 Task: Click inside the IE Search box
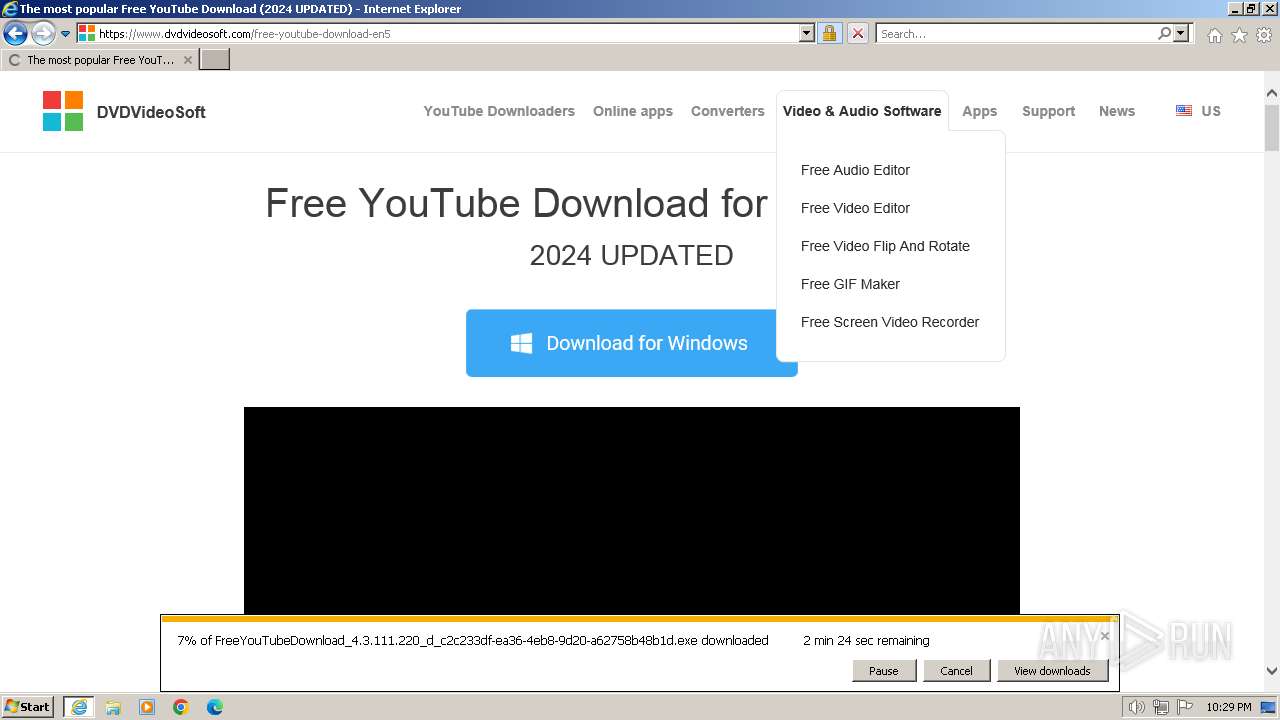(x=1016, y=33)
